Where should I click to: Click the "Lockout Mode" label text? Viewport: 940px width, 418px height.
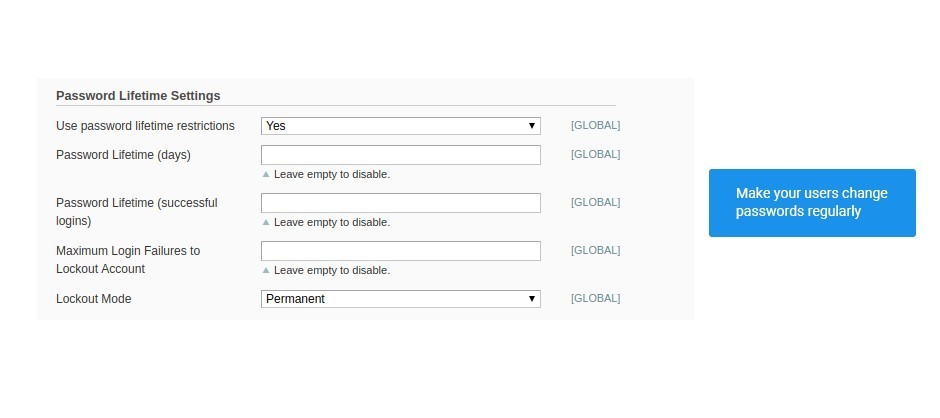[x=94, y=299]
